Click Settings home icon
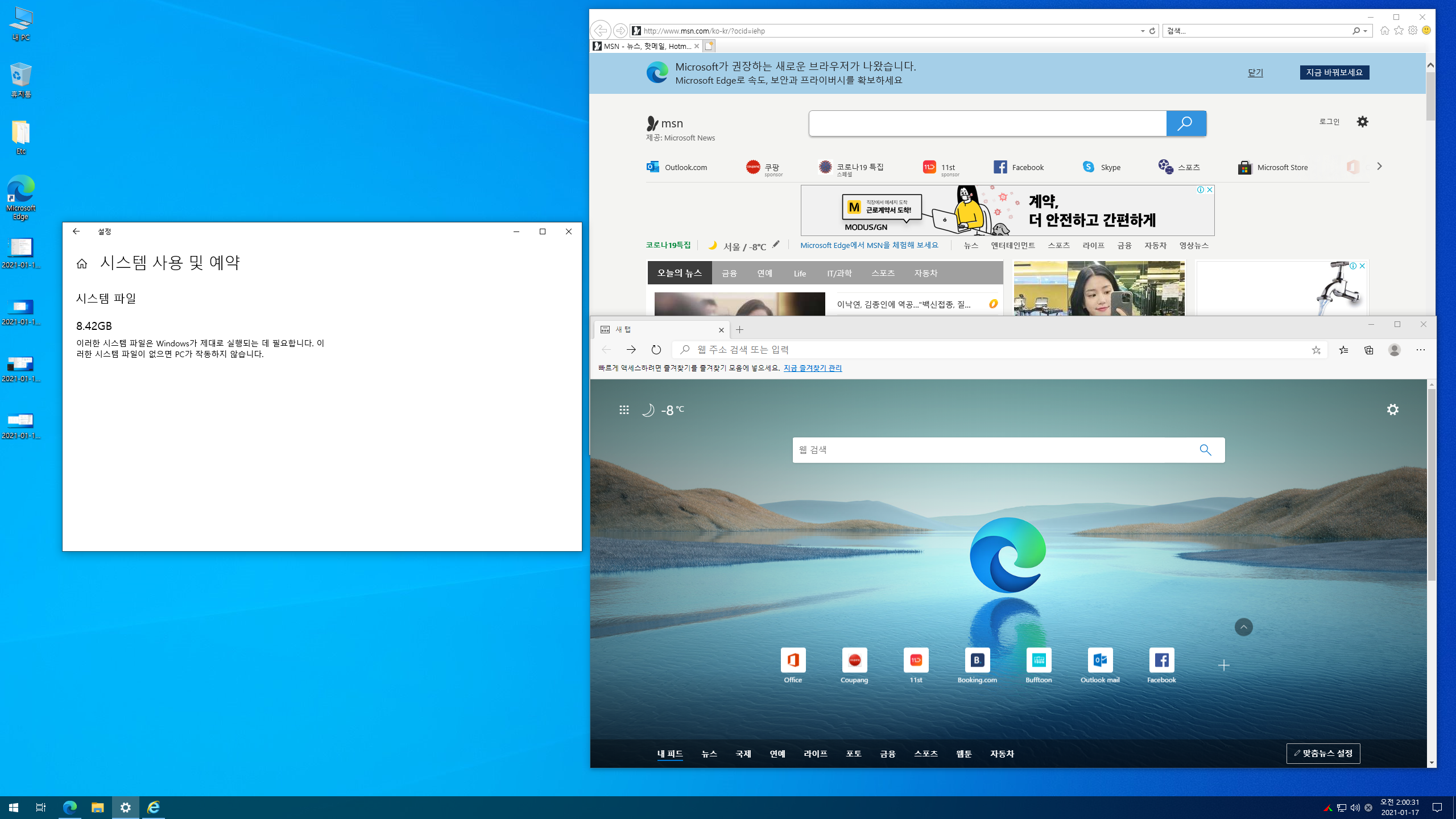 [82, 263]
